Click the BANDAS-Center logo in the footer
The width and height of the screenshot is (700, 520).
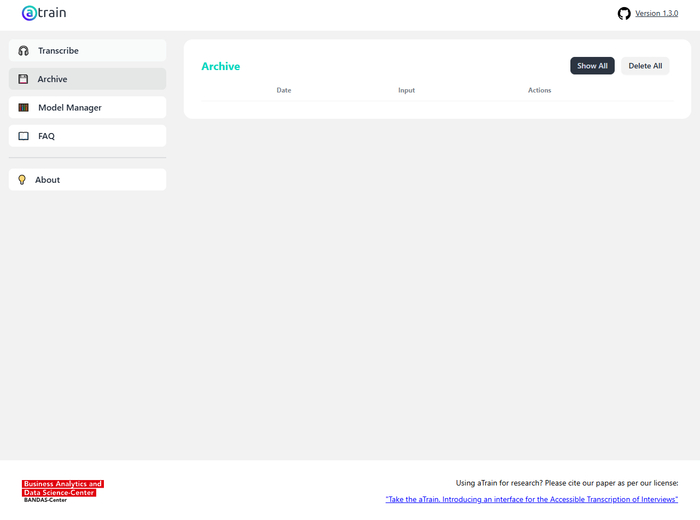click(63, 490)
